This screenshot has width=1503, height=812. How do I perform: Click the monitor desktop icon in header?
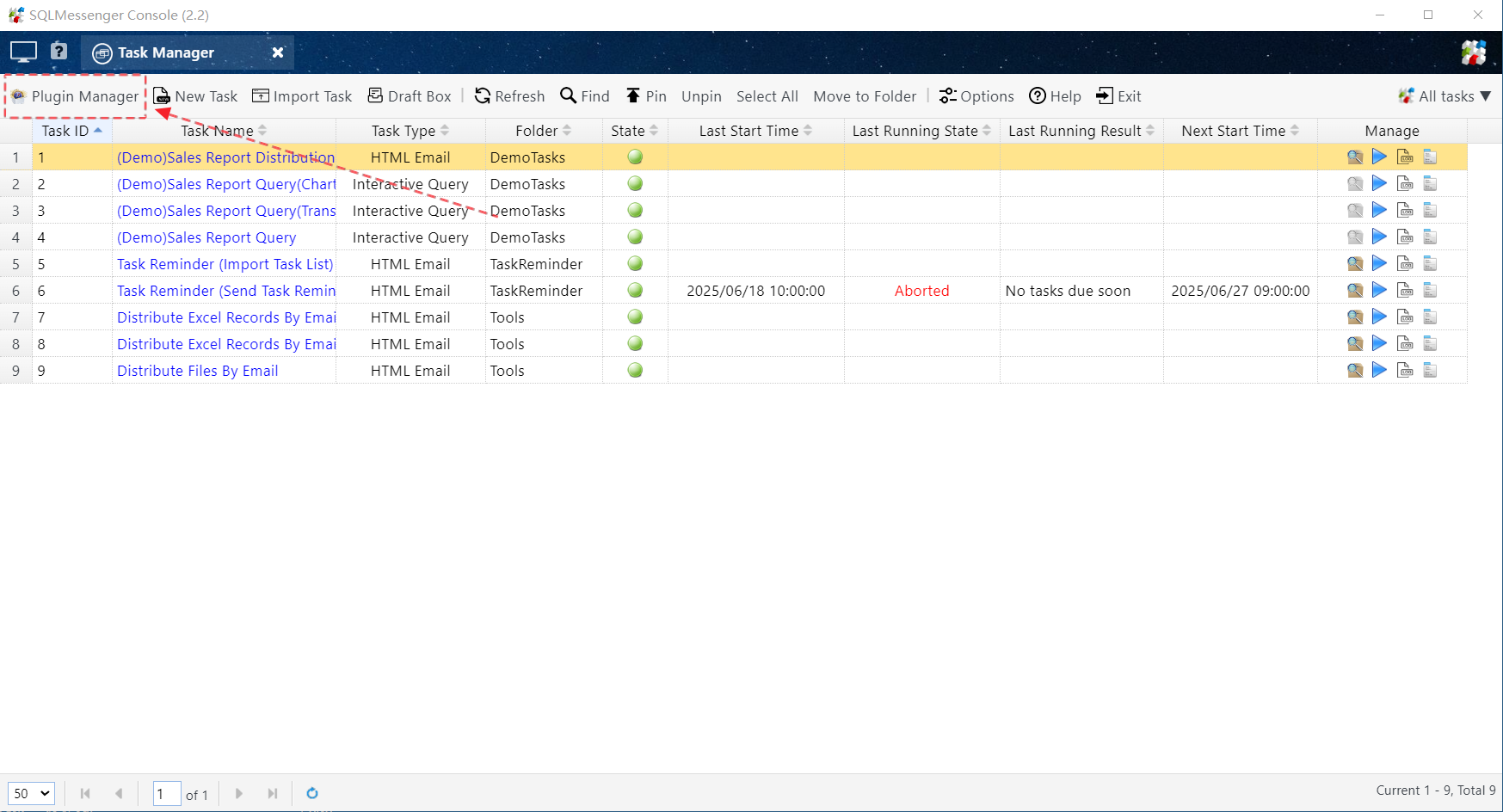coord(23,52)
